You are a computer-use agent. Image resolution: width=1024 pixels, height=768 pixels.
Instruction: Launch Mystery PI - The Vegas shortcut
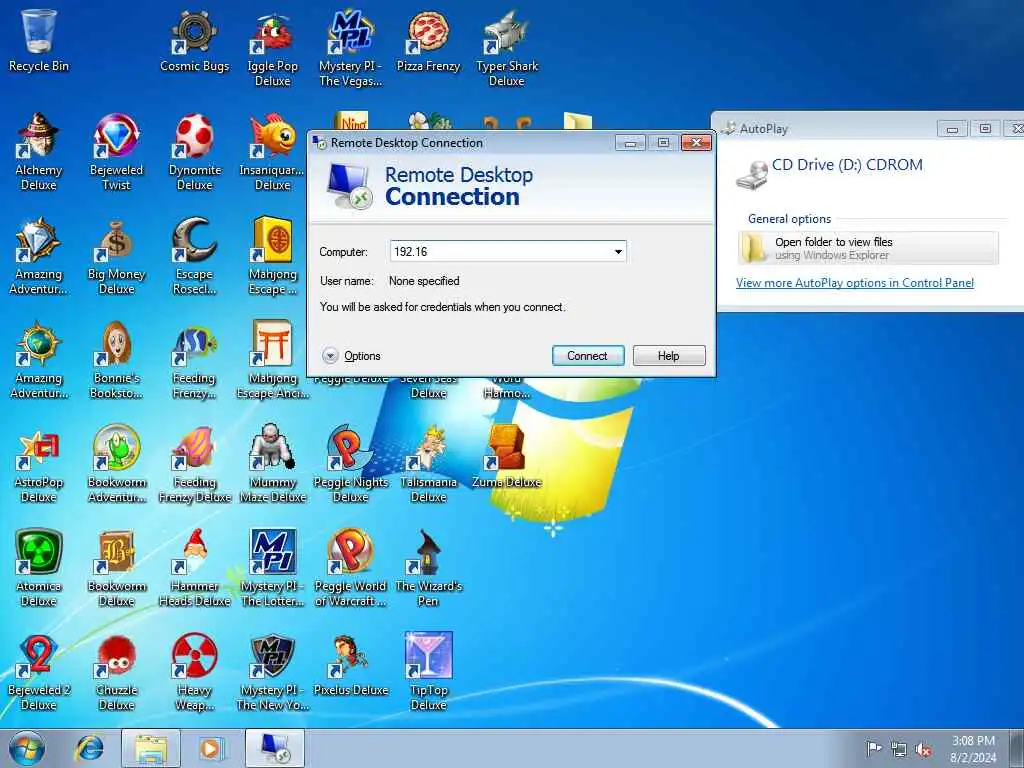[x=350, y=49]
